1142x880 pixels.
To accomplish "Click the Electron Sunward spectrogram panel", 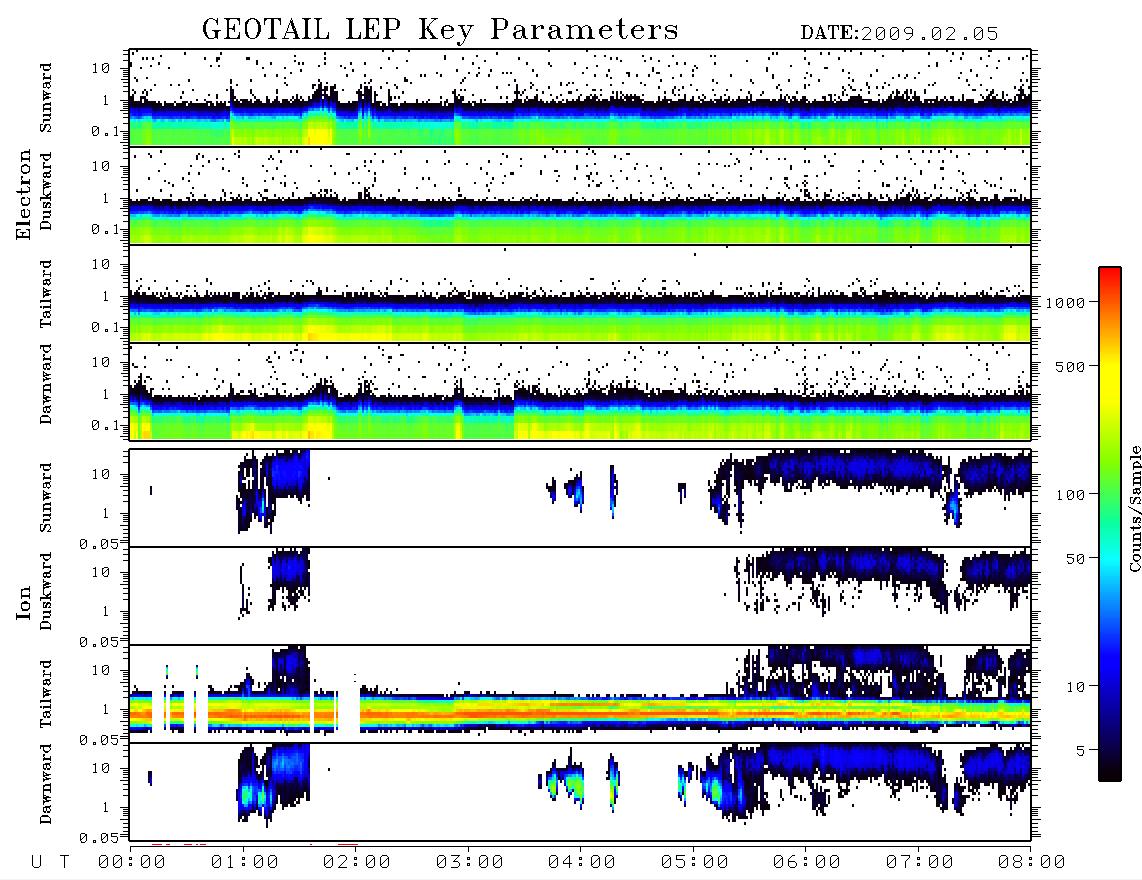I will [x=580, y=98].
